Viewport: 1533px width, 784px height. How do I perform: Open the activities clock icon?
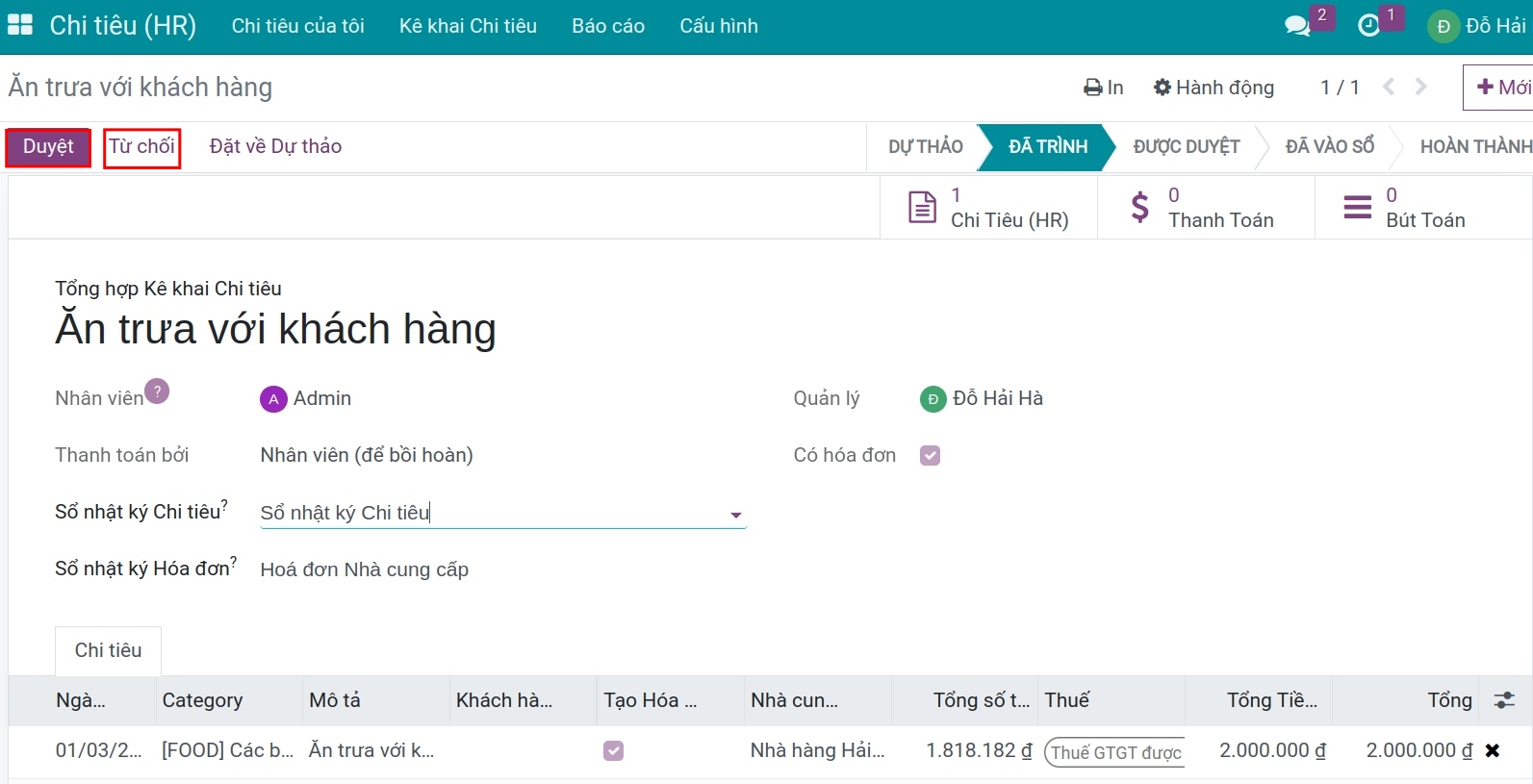[1368, 26]
